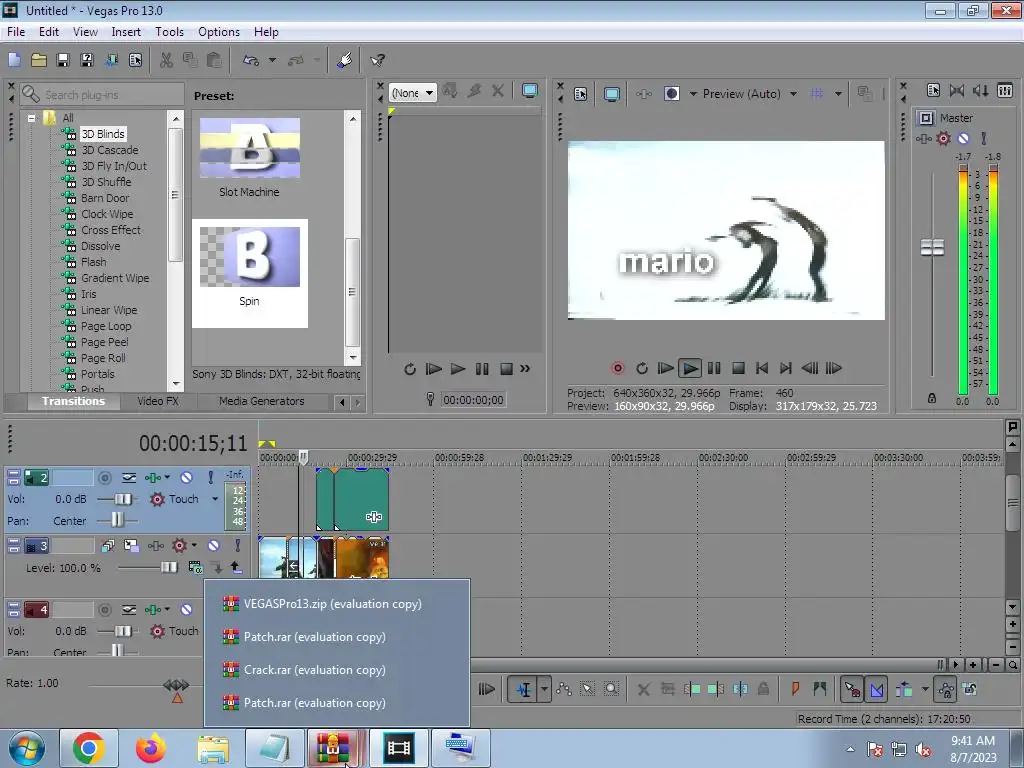Arm track 2 for record
1024x768 pixels.
pyautogui.click(x=104, y=478)
